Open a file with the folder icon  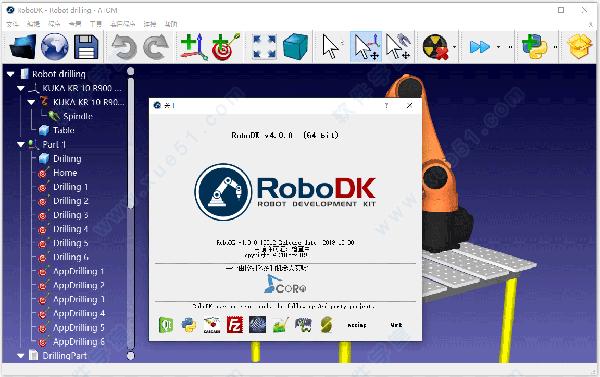click(x=23, y=47)
